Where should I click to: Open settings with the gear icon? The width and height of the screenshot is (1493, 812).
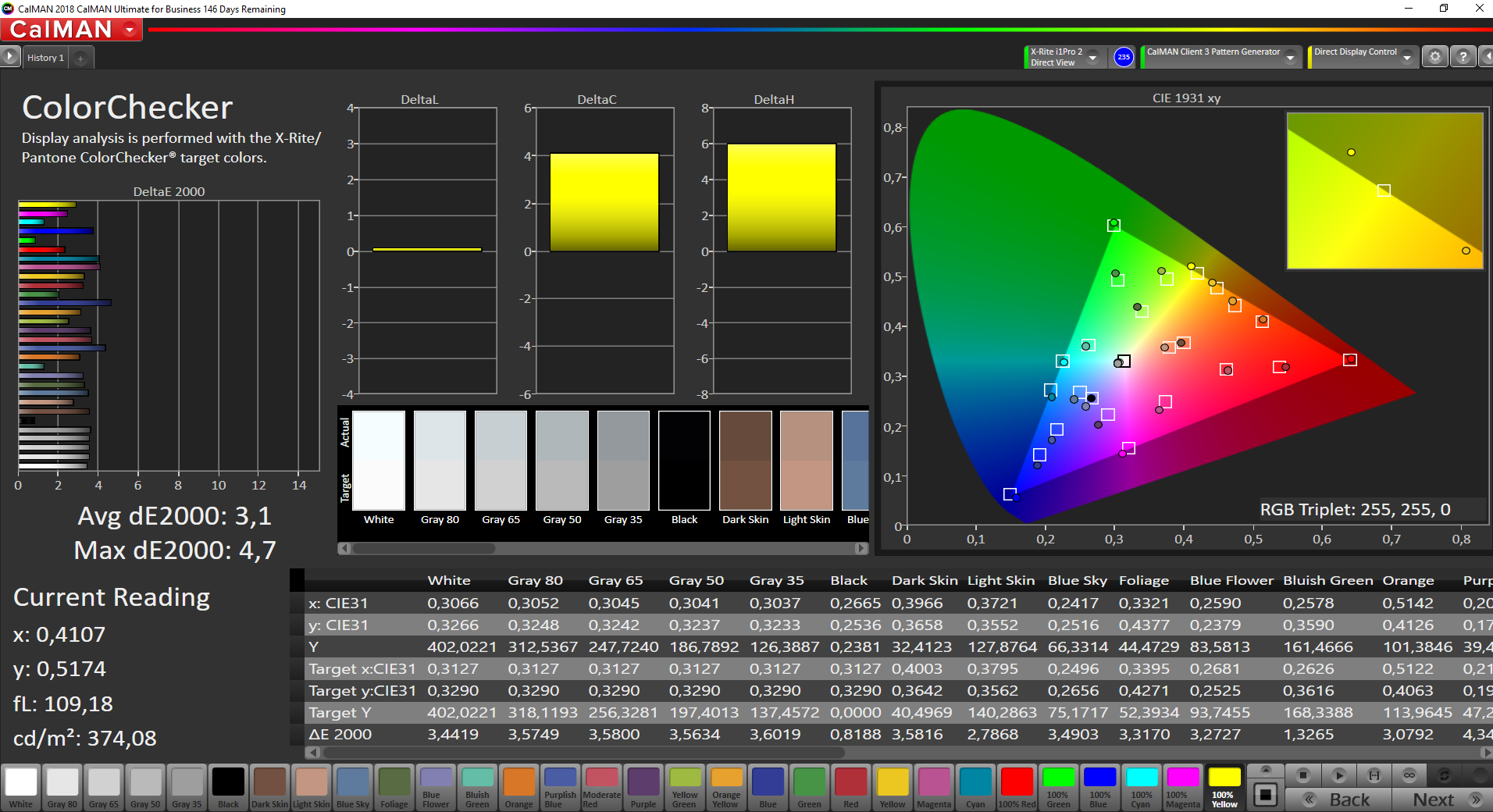(1434, 57)
